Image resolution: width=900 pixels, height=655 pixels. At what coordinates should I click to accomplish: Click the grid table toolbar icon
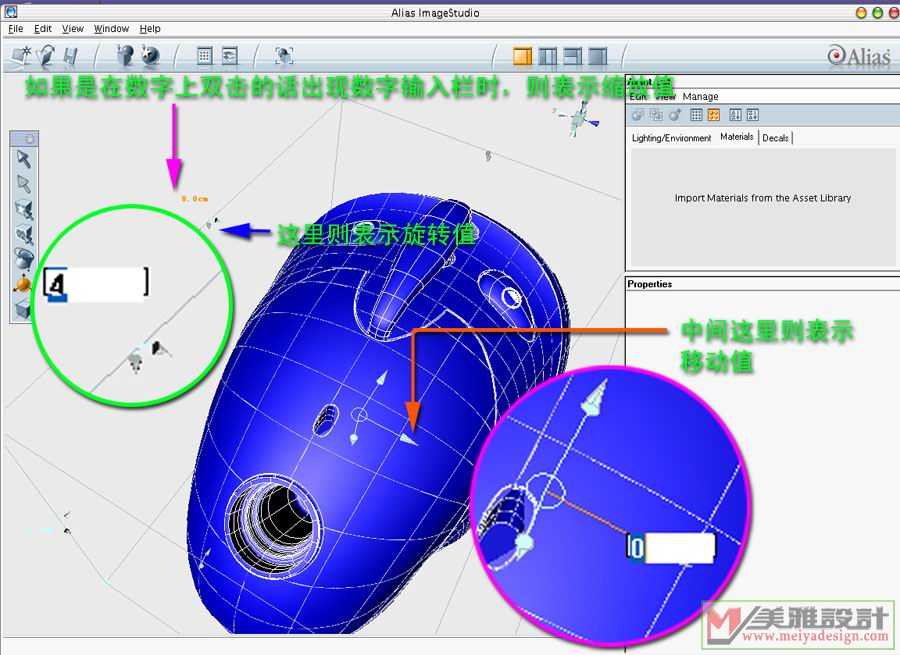tap(204, 56)
